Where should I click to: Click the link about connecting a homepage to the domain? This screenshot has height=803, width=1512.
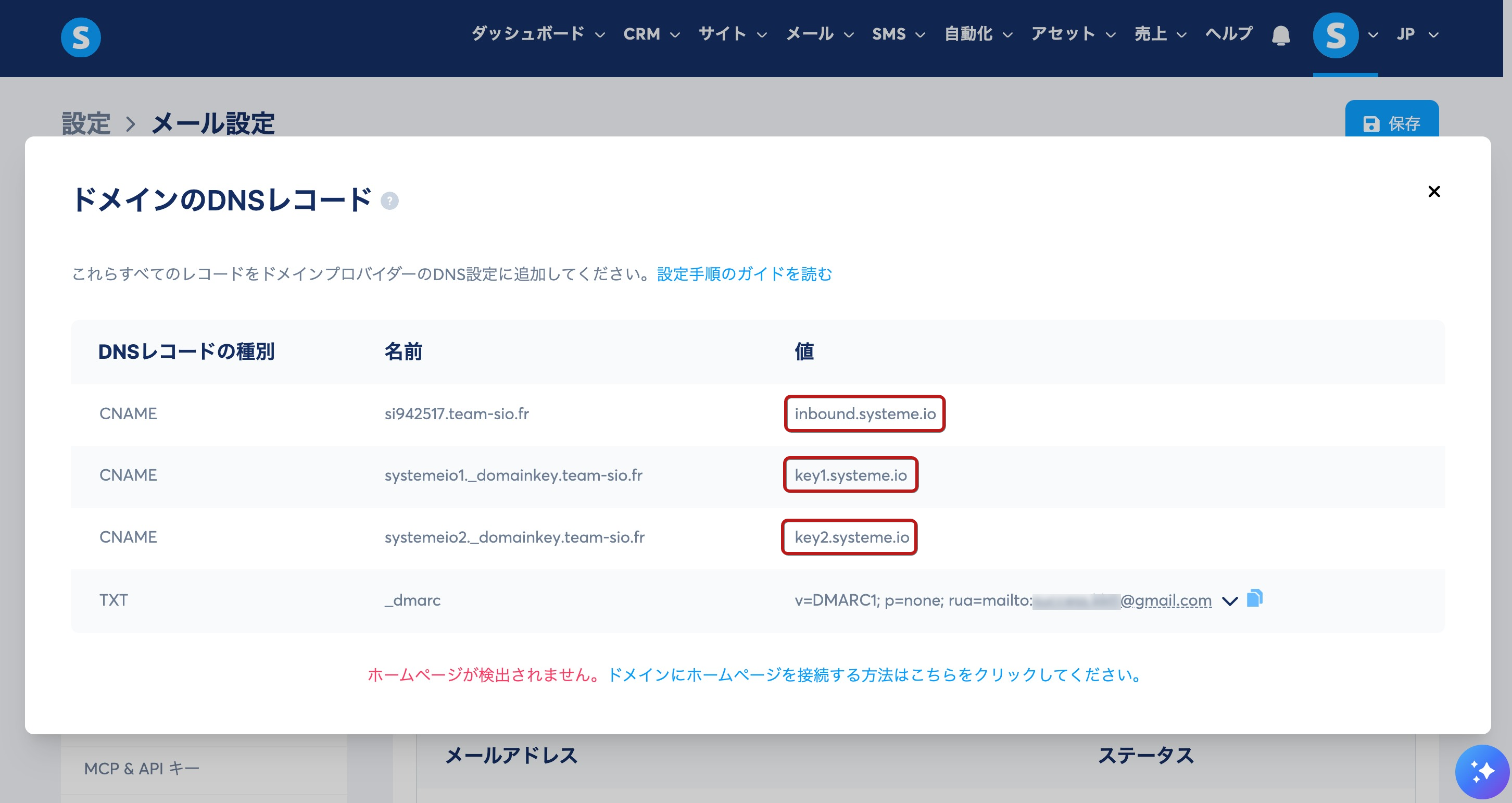click(x=876, y=675)
